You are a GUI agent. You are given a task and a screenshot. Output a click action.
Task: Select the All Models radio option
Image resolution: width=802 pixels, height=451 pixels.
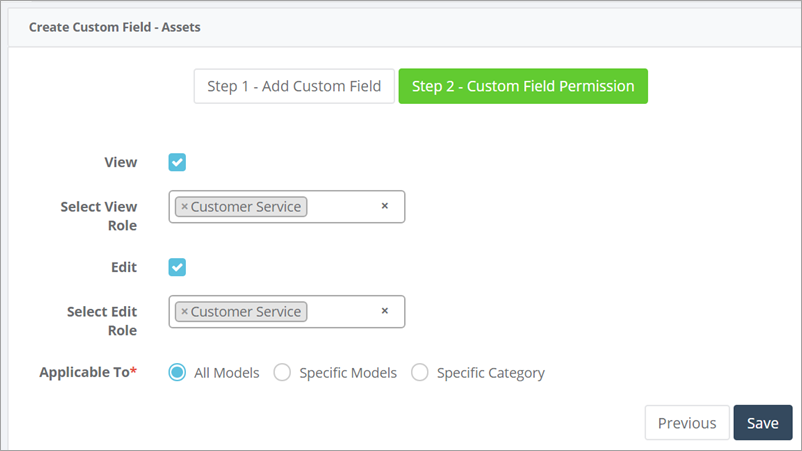coord(177,372)
